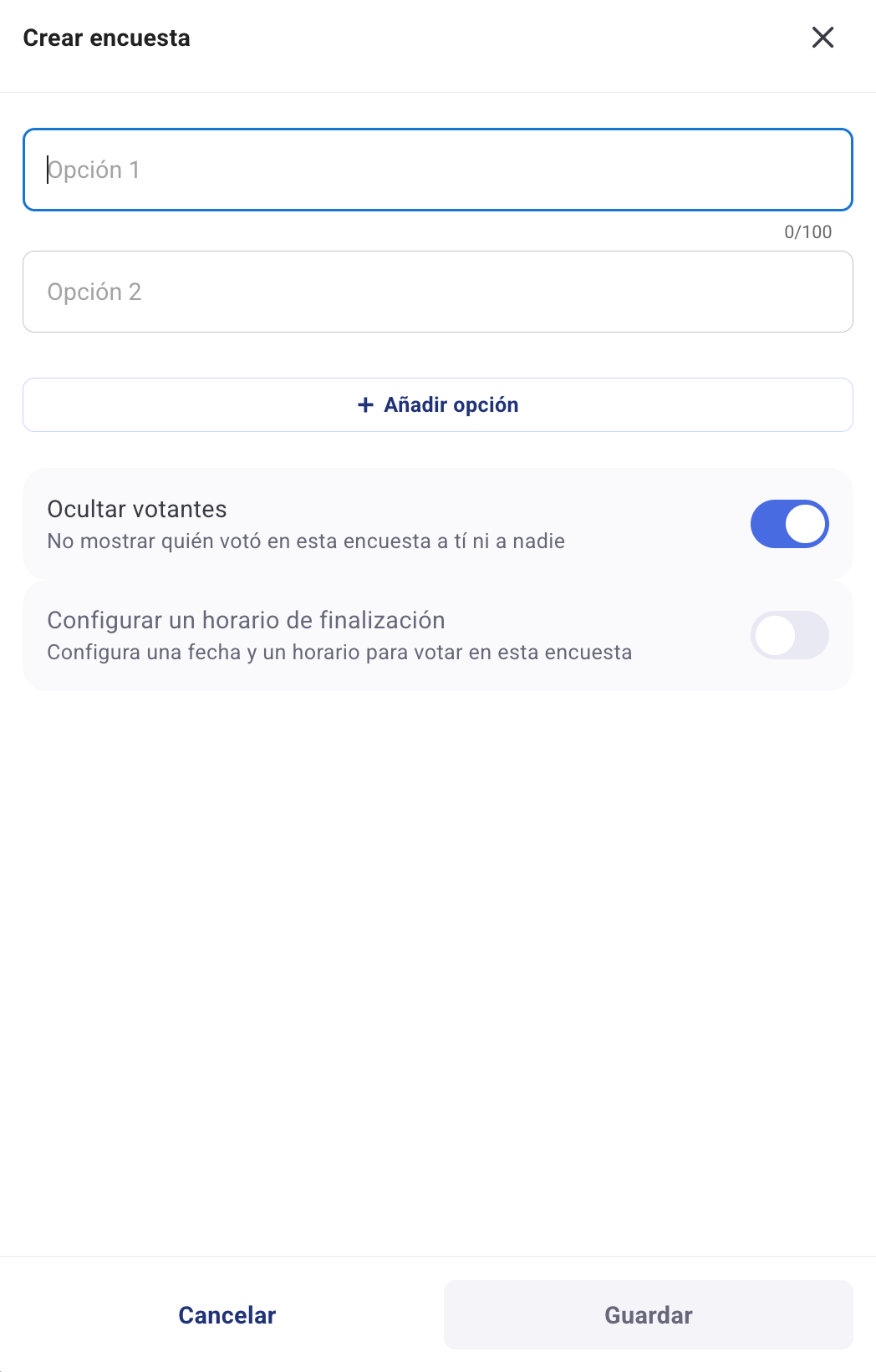Click the "Crear encuesta" dialog title
Viewport: 876px width, 1372px height.
click(107, 38)
